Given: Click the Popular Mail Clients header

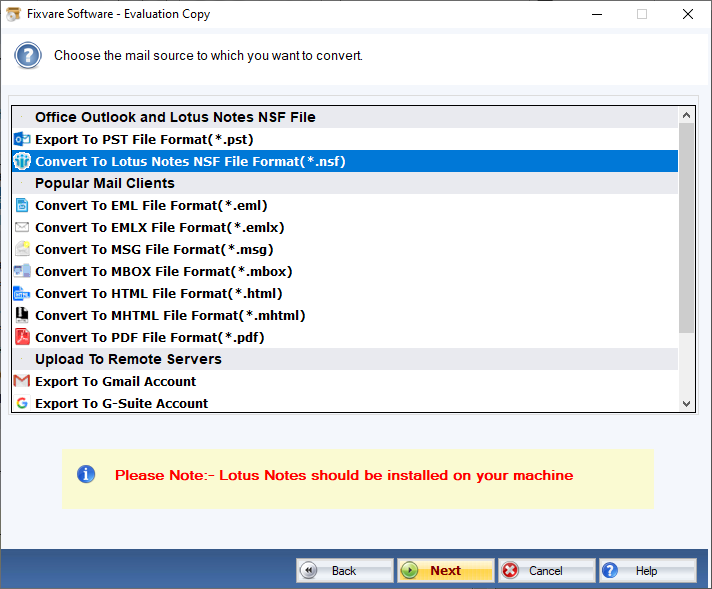Looking at the screenshot, I should (345, 183).
